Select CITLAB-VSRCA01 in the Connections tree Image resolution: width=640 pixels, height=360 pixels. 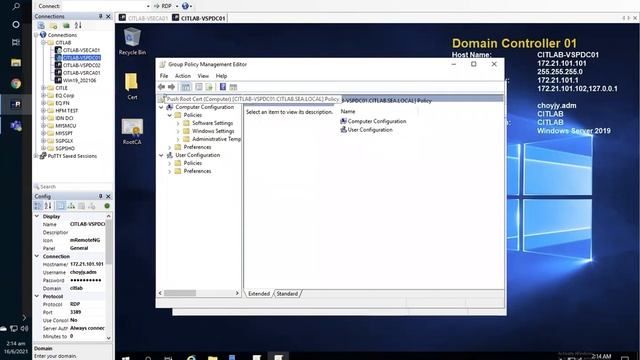coord(81,73)
